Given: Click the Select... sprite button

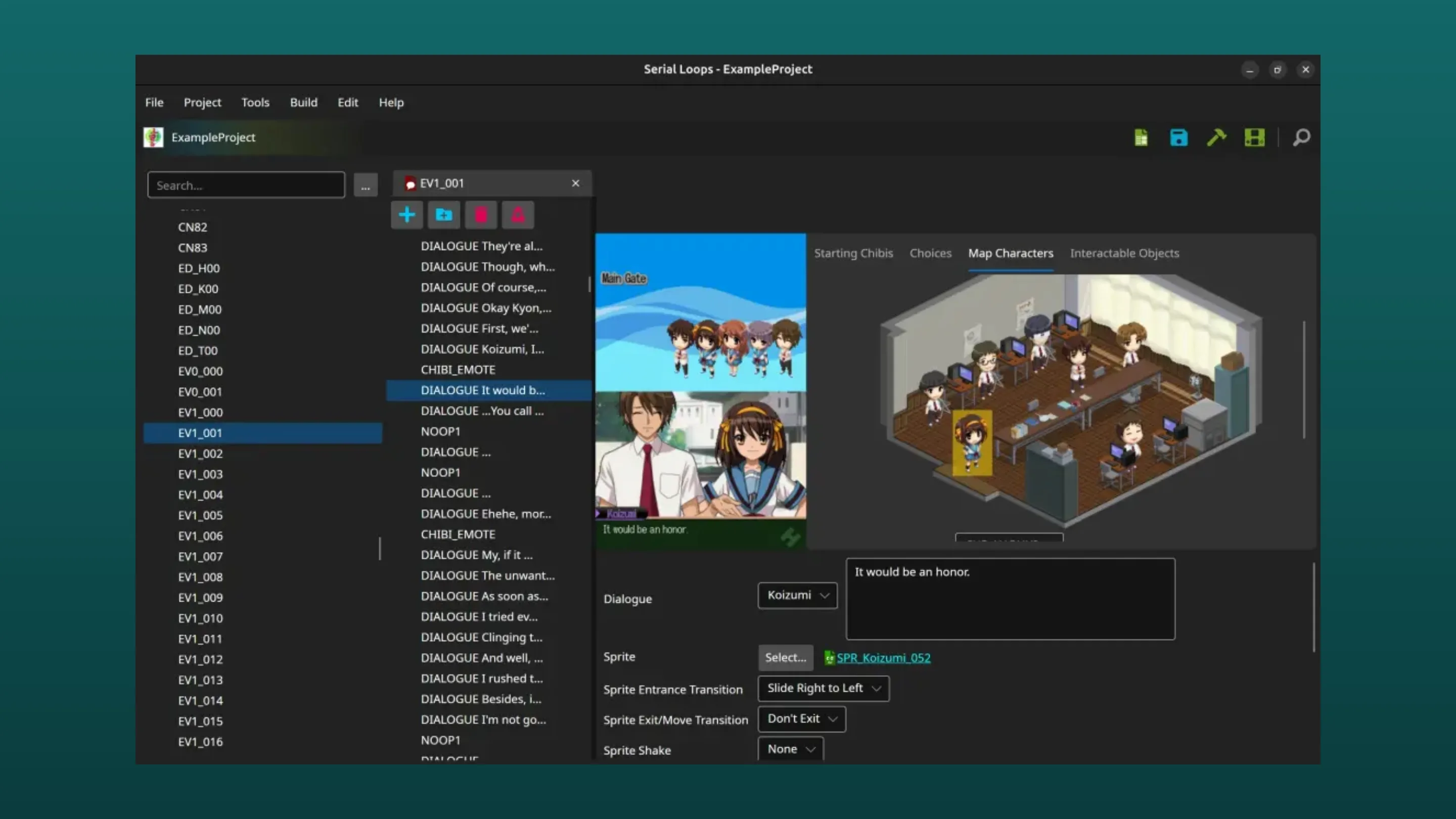Looking at the screenshot, I should (x=786, y=657).
